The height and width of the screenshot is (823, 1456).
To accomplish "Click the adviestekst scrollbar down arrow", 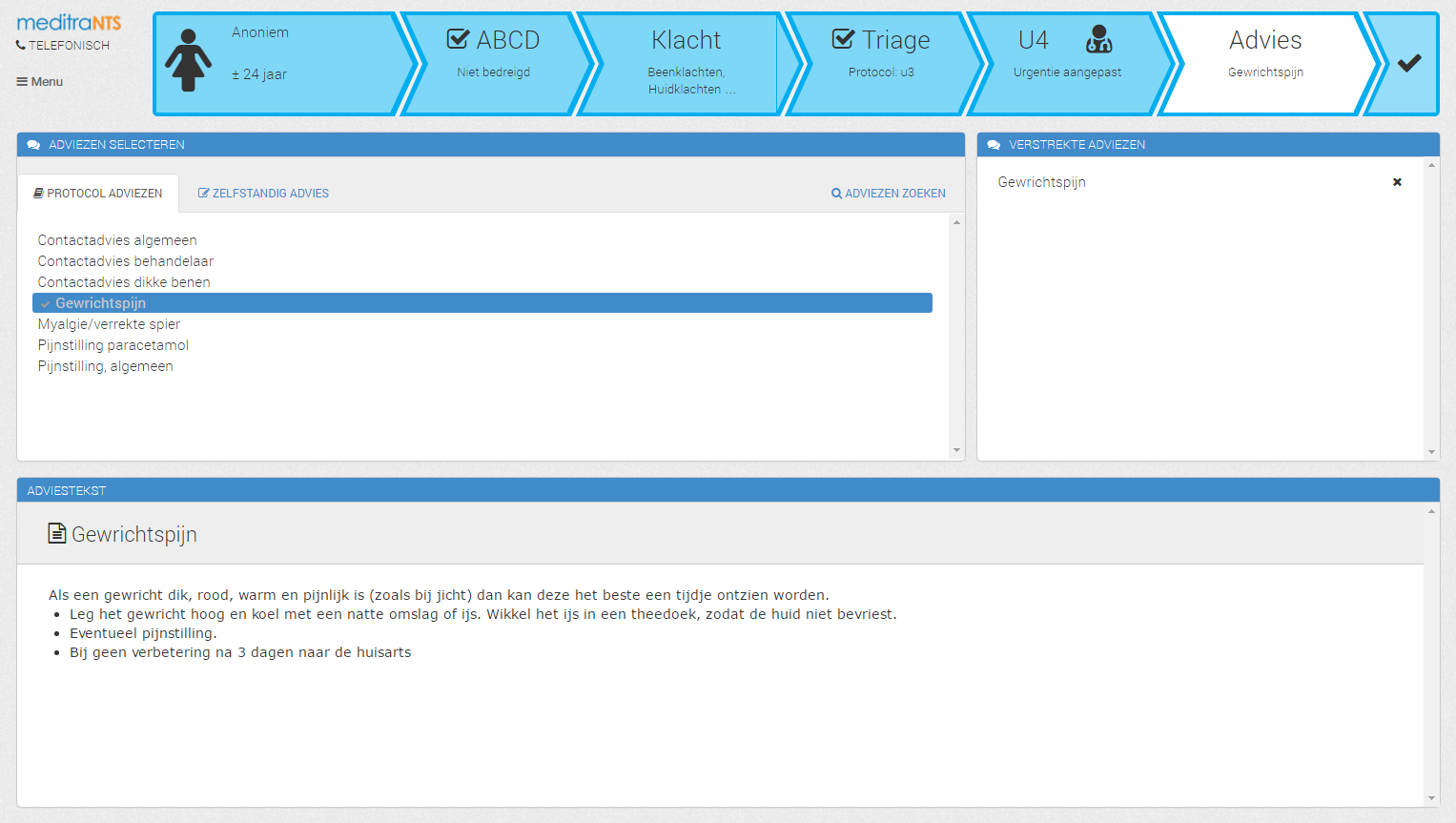I will pos(1431,798).
